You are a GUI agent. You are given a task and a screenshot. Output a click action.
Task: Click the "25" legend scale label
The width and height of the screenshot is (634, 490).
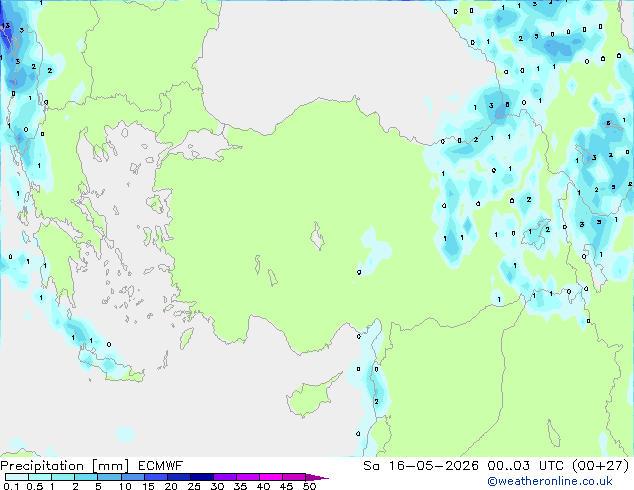tap(194, 486)
